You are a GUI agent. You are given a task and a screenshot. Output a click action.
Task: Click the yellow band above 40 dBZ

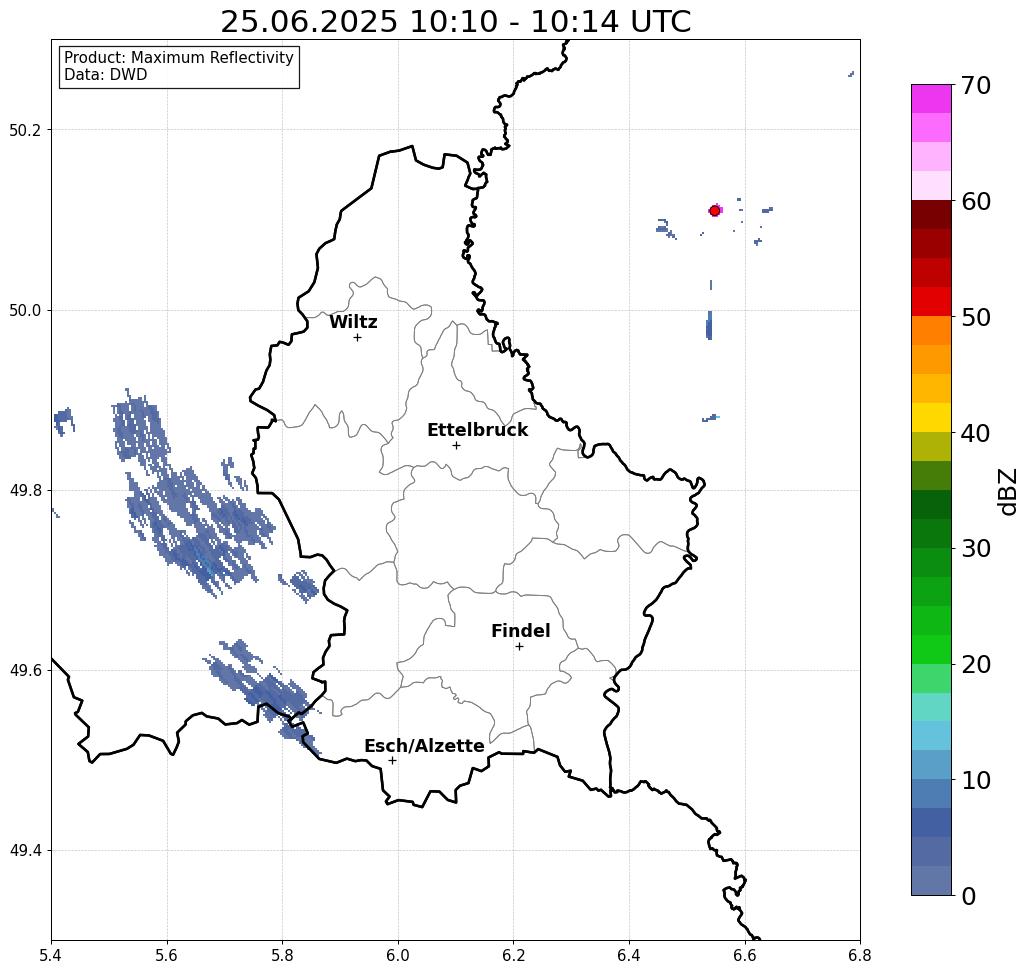931,417
